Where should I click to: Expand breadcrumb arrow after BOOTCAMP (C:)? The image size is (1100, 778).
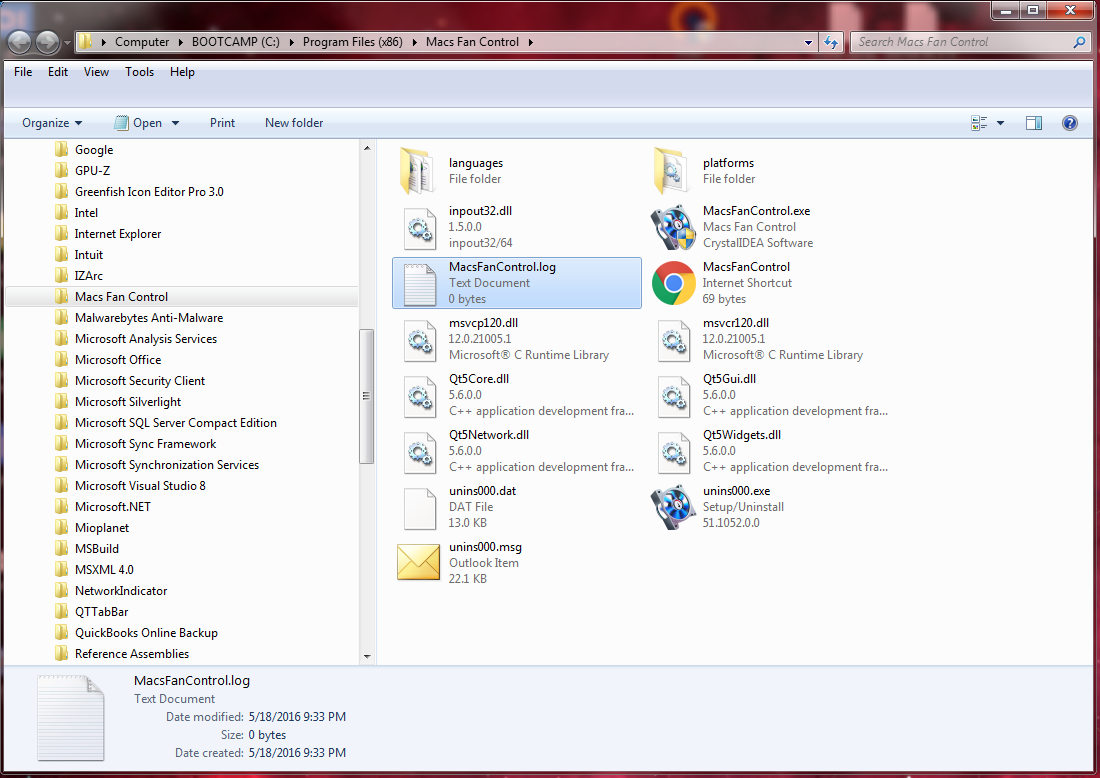click(291, 42)
